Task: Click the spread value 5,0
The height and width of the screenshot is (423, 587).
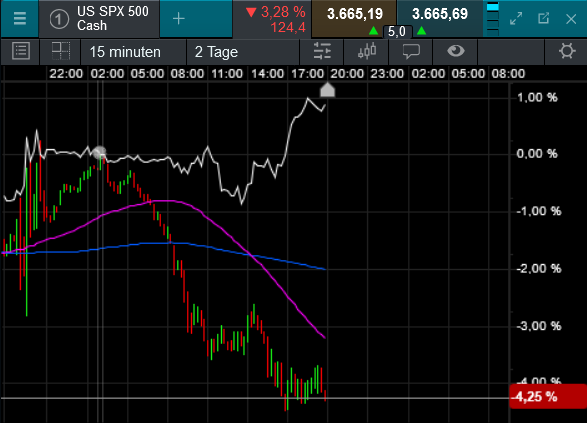Action: pos(397,32)
